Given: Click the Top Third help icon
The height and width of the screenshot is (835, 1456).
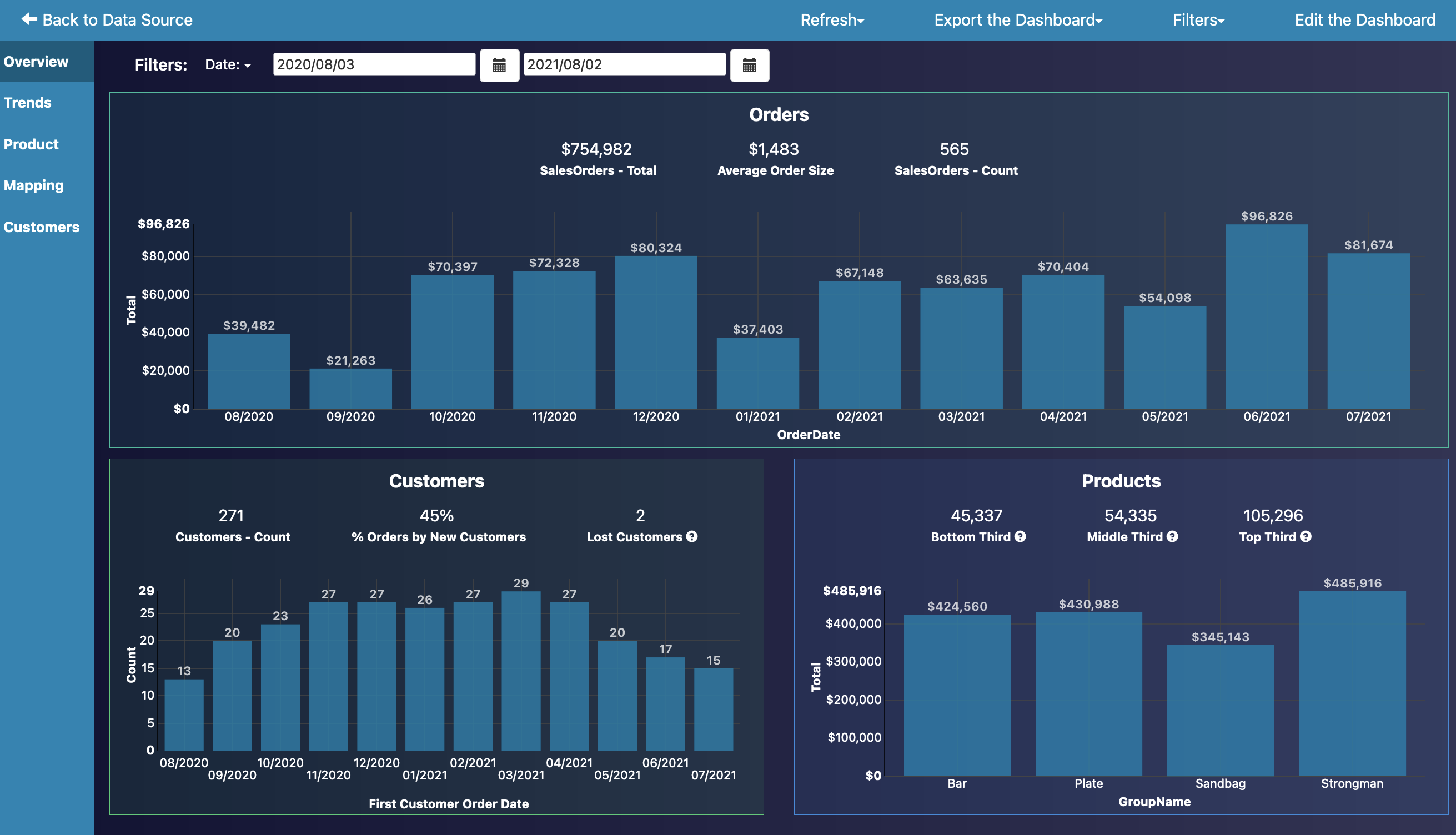Looking at the screenshot, I should tap(1306, 536).
